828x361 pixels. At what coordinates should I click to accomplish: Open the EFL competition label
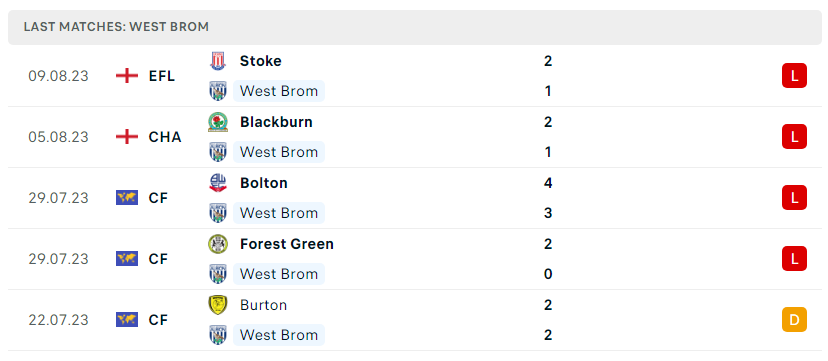point(162,76)
